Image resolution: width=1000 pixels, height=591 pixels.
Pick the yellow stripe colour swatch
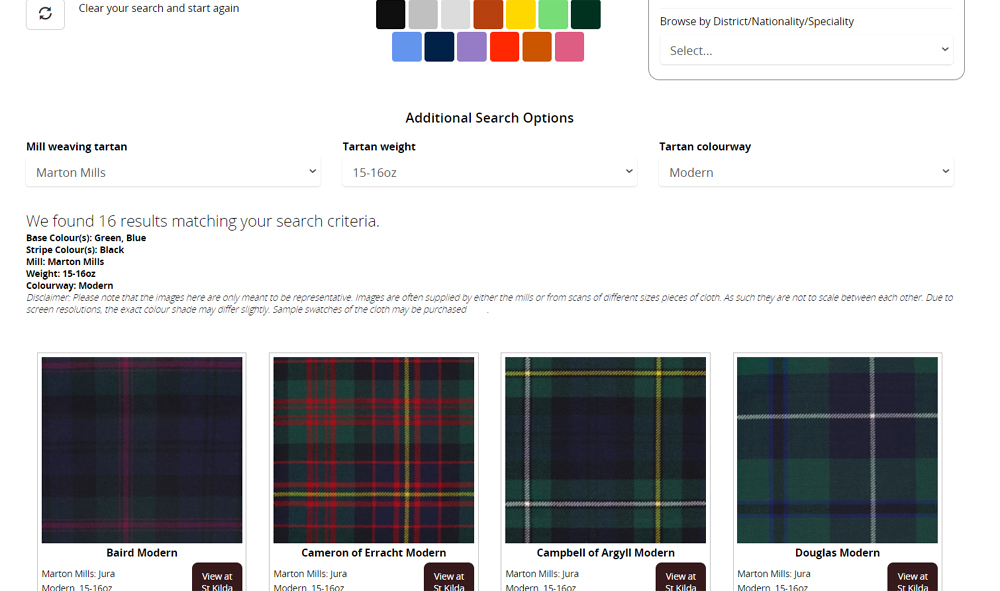click(521, 14)
